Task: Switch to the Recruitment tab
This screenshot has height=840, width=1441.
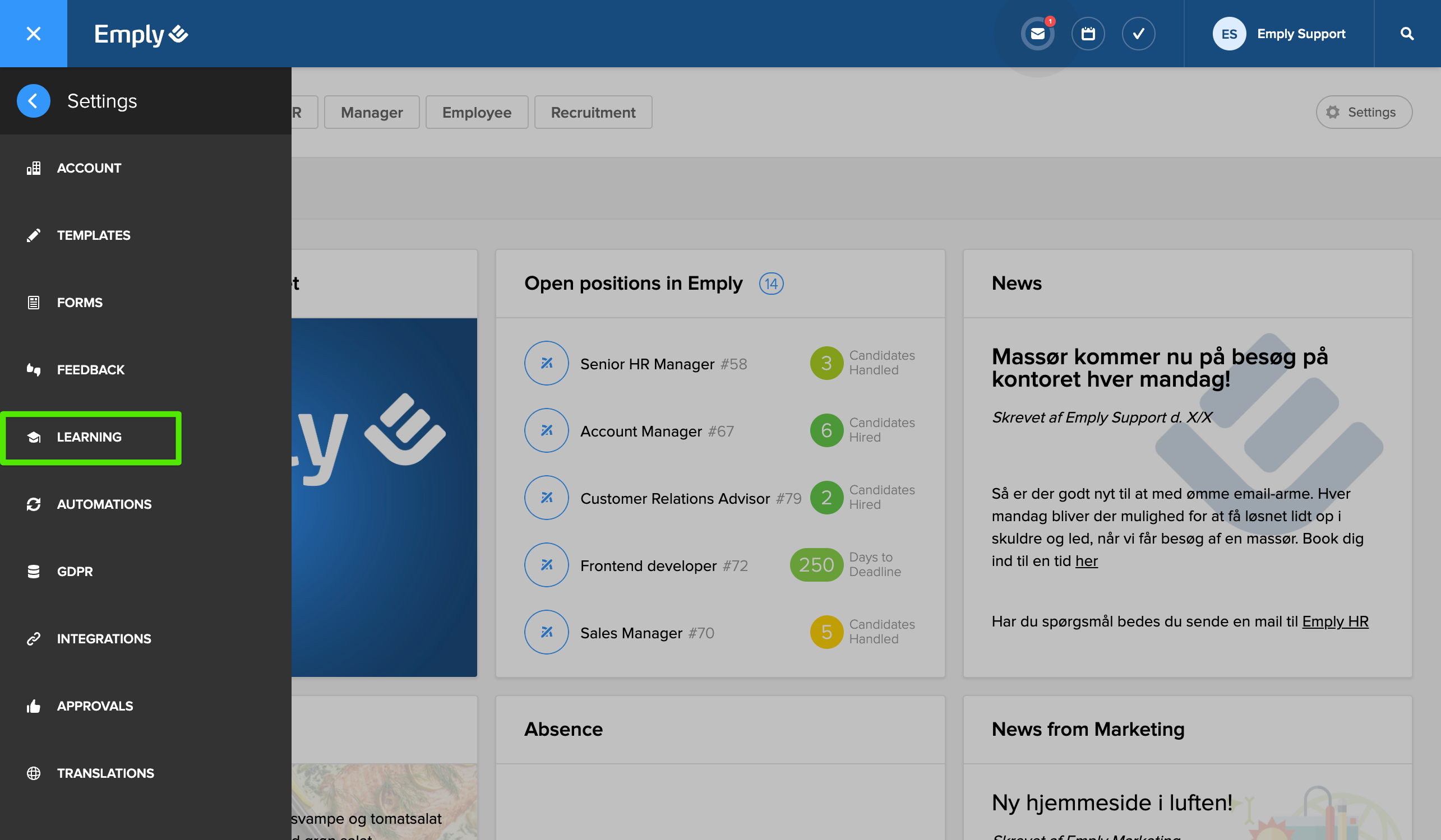Action: 593,113
